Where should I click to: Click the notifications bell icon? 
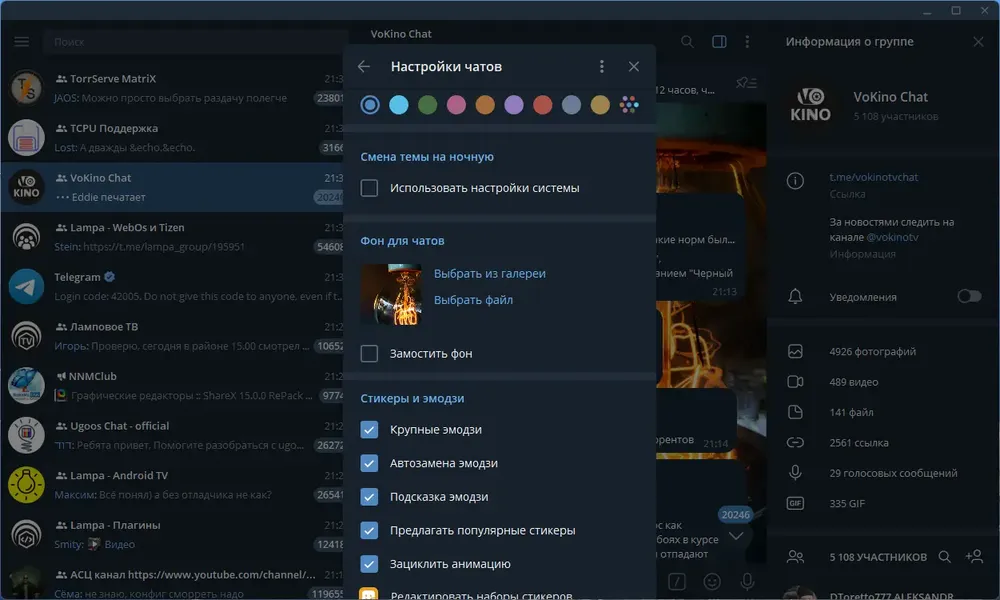(x=795, y=296)
